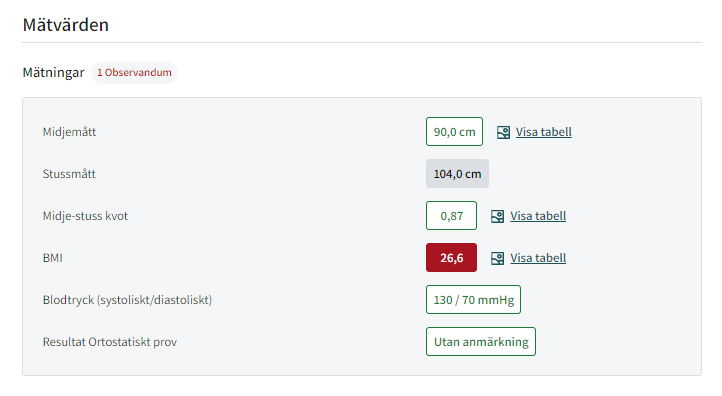This screenshot has width=722, height=396.
Task: Click the Utan anmärkning result box
Action: pyautogui.click(x=481, y=342)
